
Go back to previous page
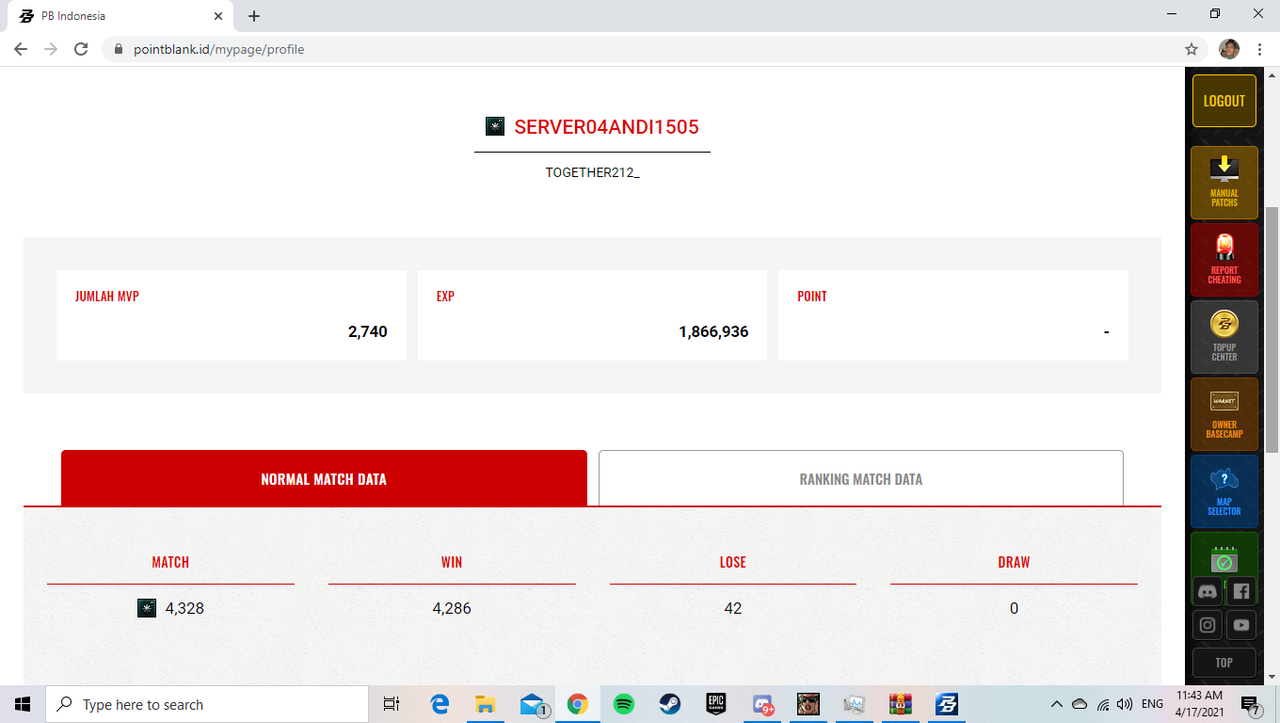20,49
